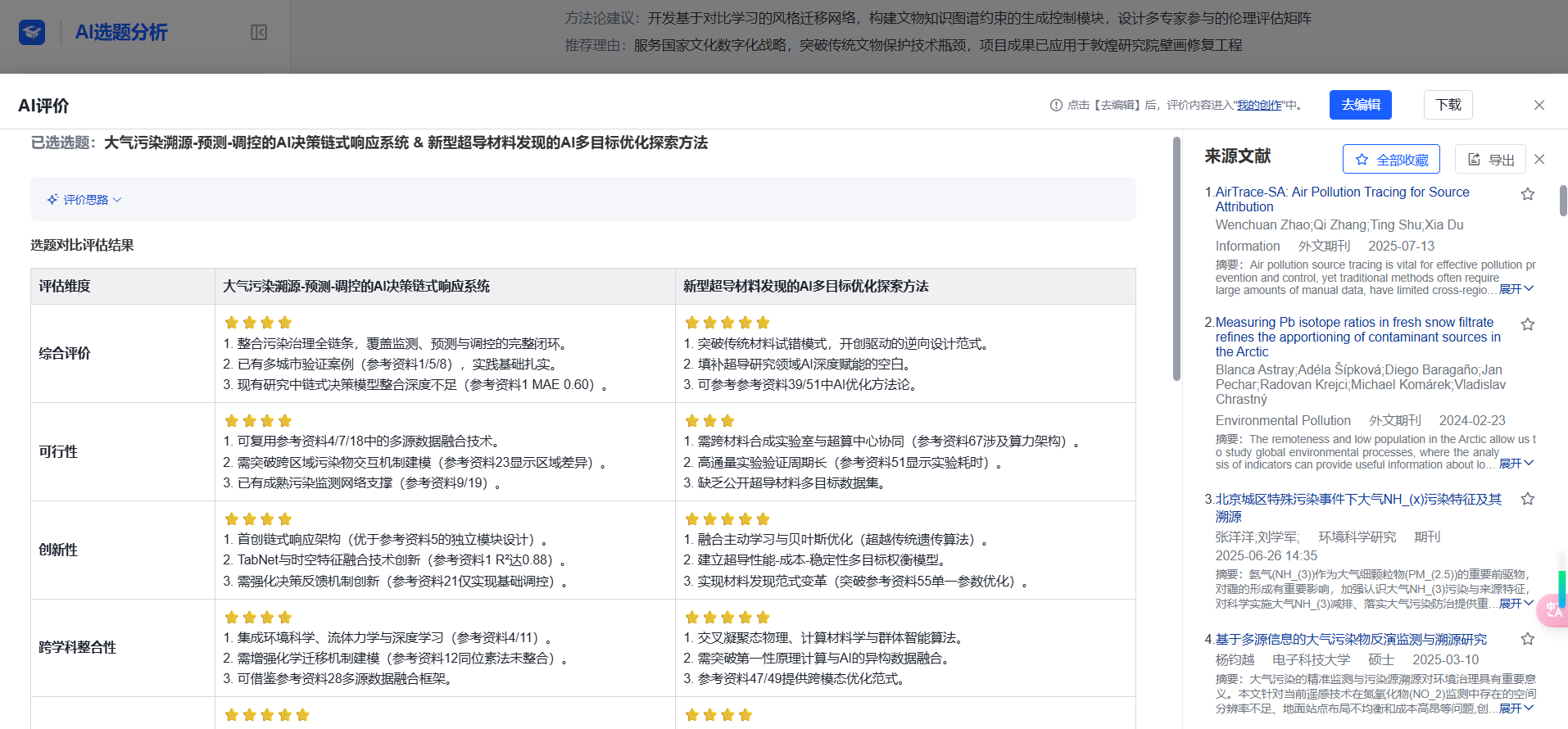Expand the Arctic Pb isotope abstract

[1516, 464]
